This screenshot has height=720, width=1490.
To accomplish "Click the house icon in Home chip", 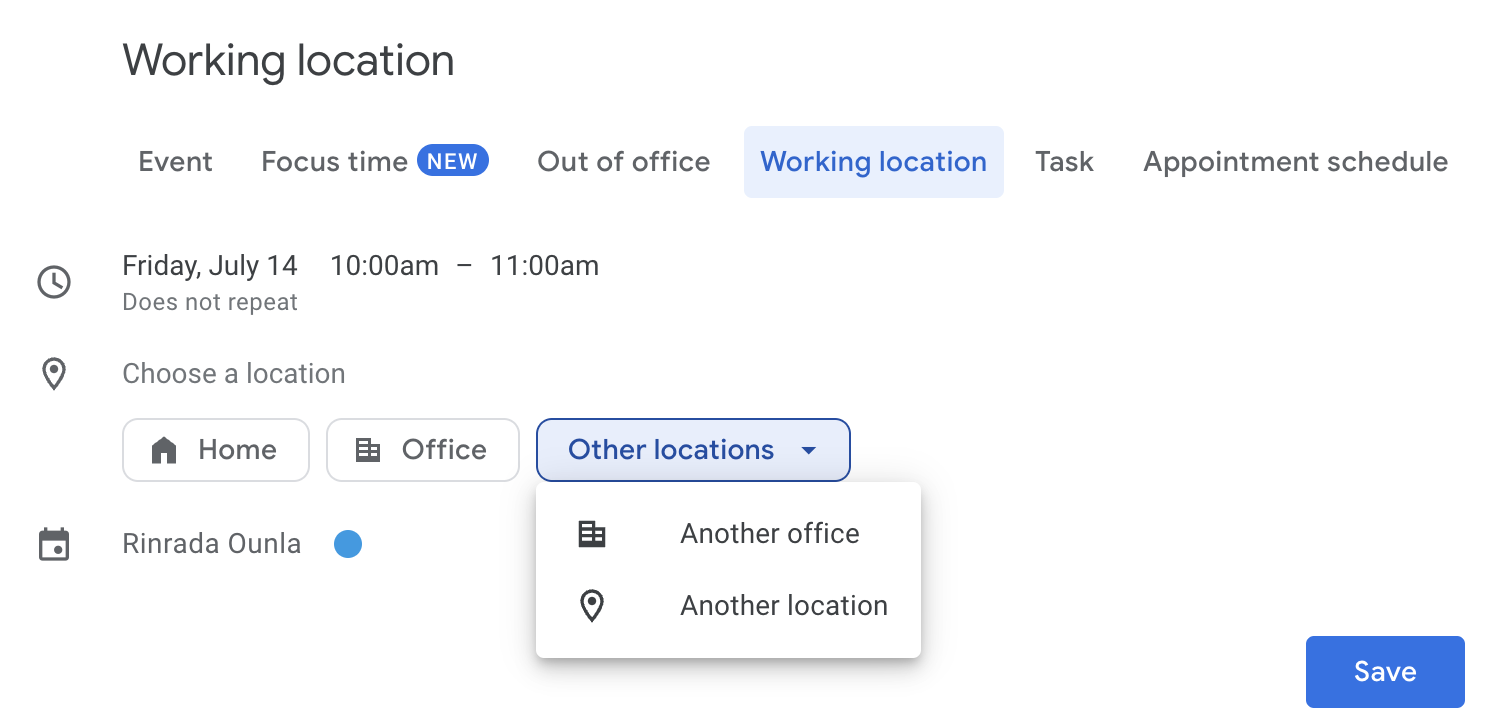I will tap(163, 451).
